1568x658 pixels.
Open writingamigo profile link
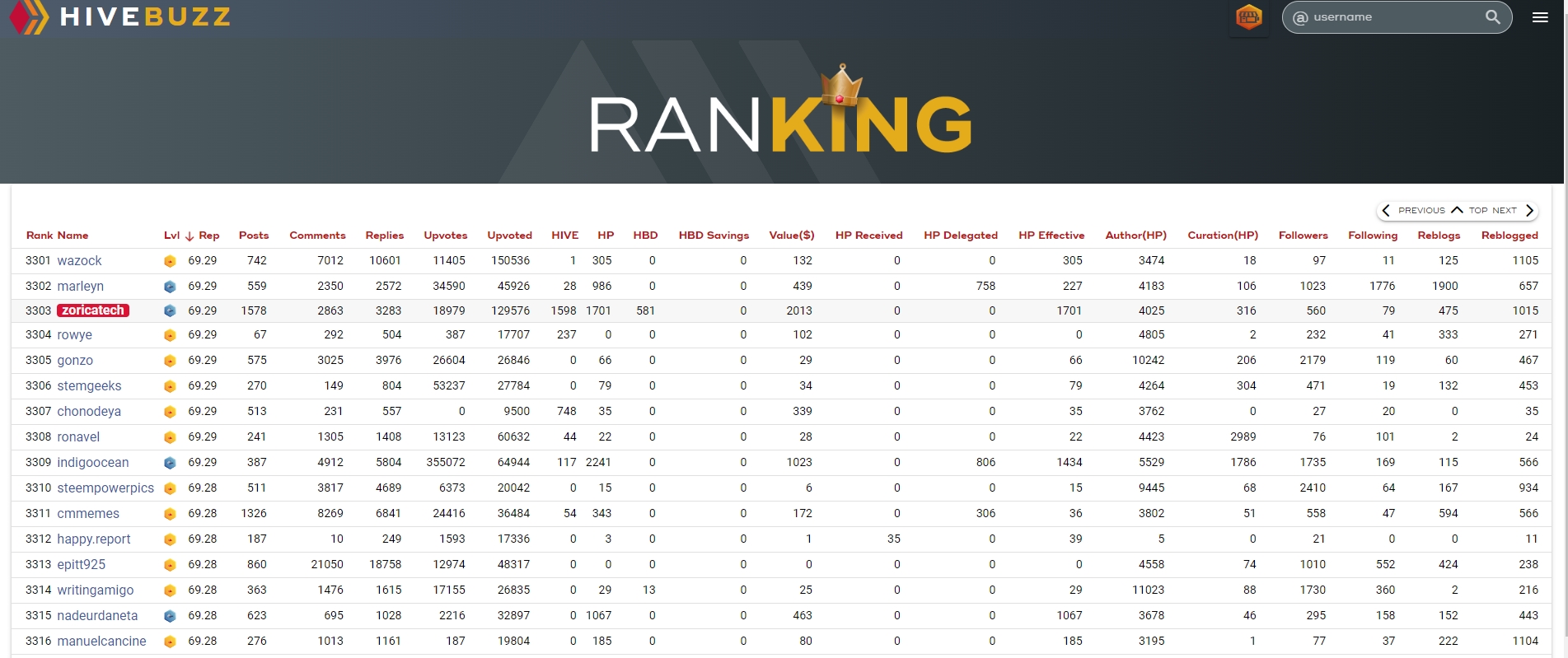pos(96,590)
